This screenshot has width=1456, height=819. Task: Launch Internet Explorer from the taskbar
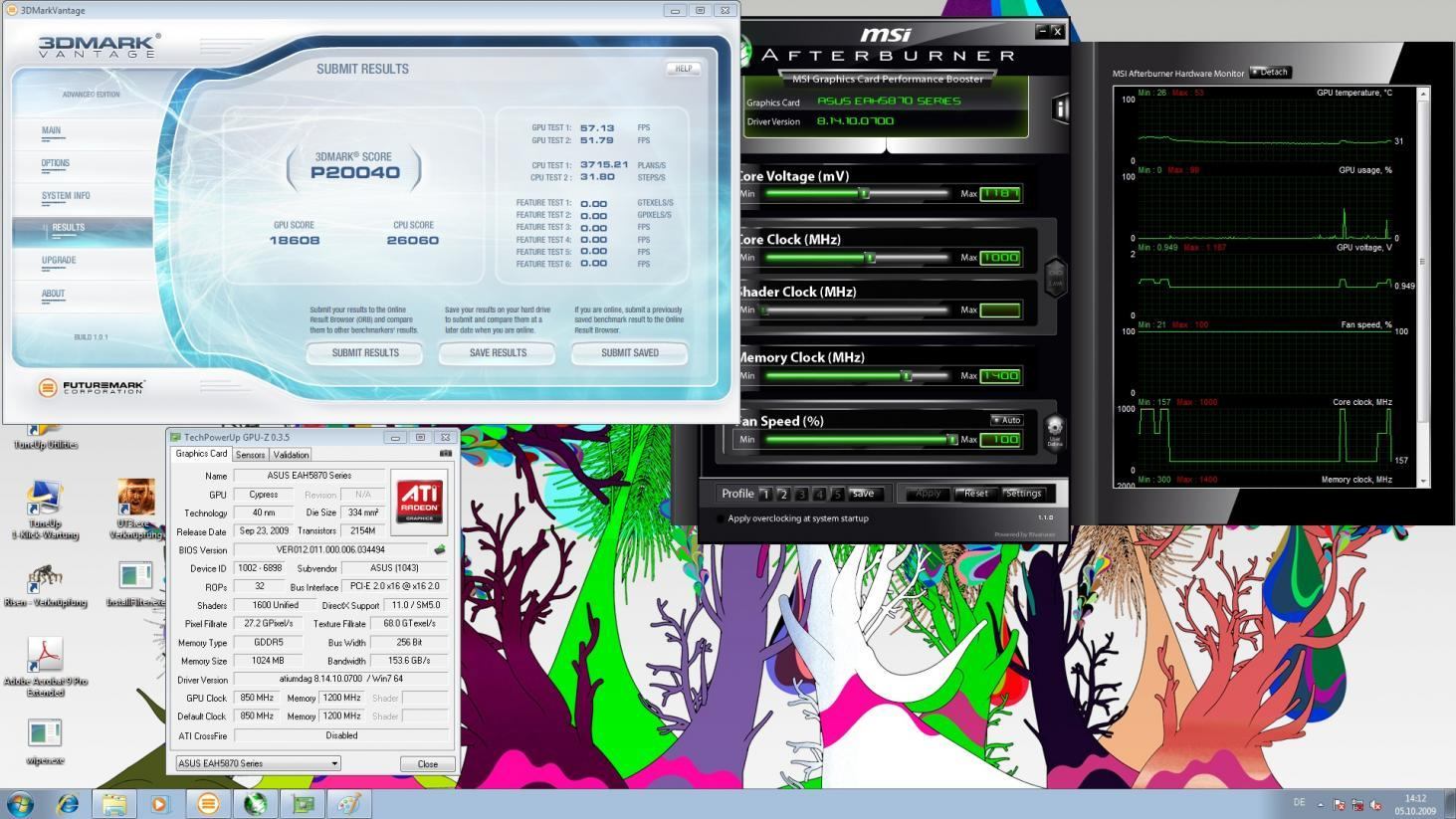(68, 803)
